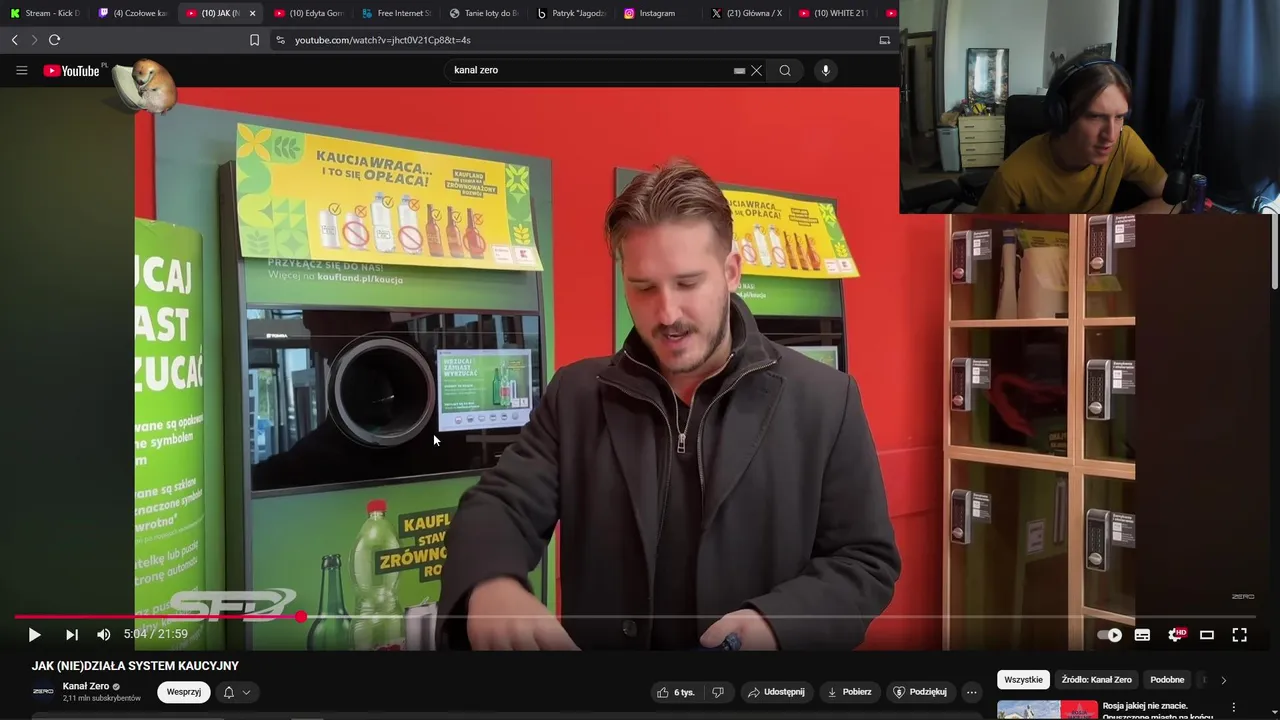Mute the video volume speaker icon

coord(104,635)
